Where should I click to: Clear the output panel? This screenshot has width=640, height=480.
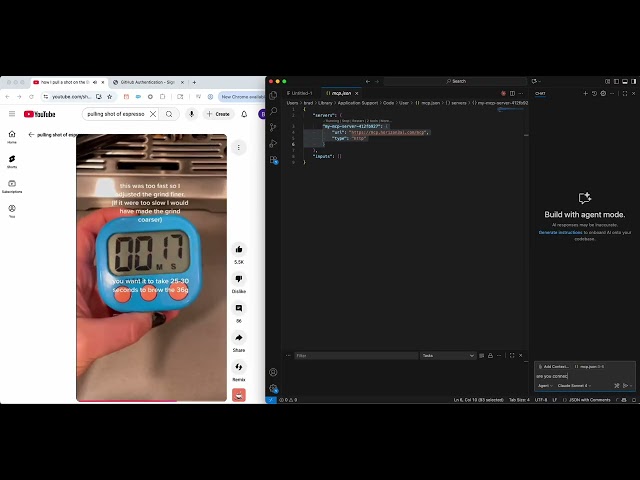click(x=482, y=356)
